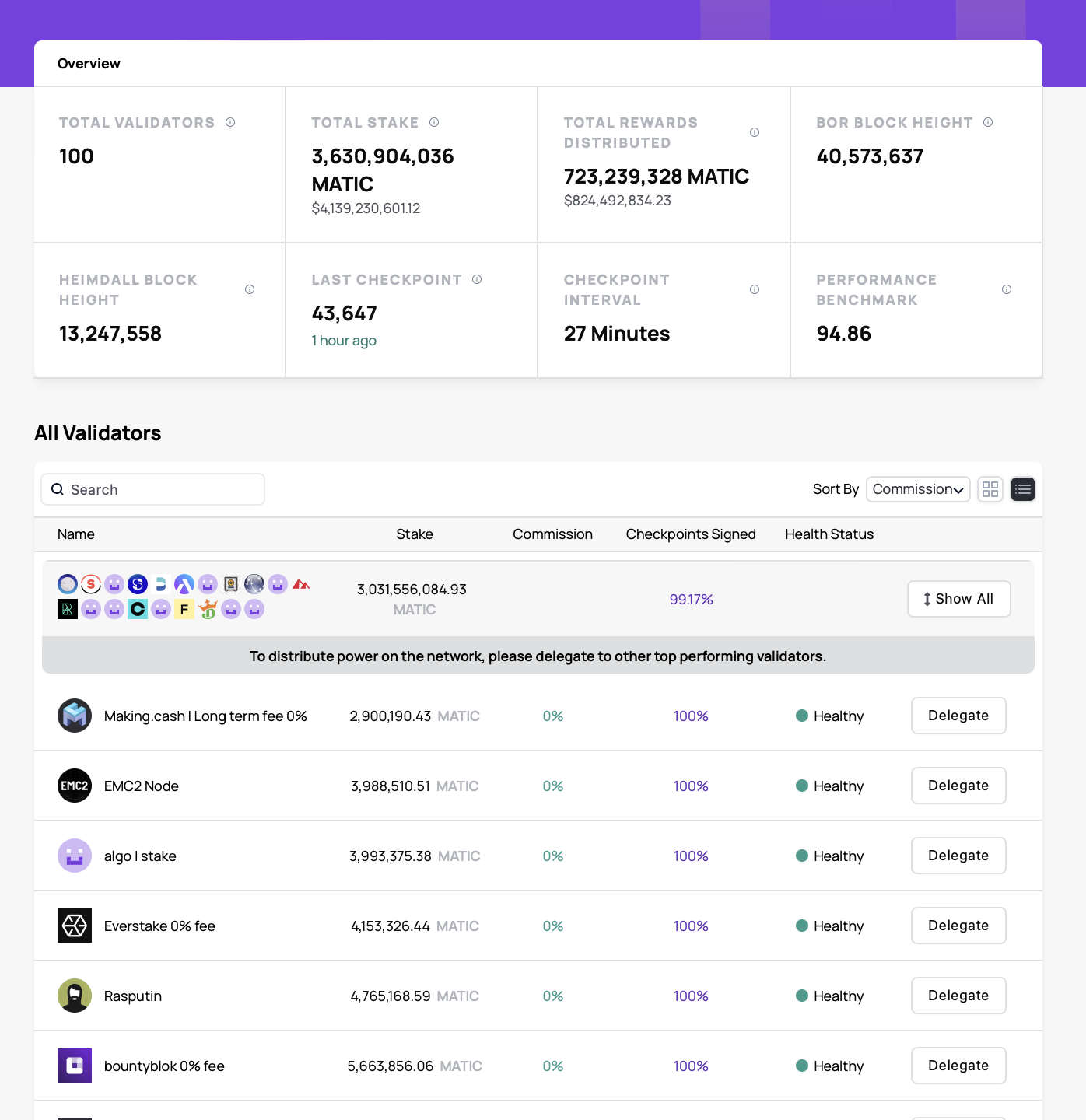Delegate to Everstake 0% fee

[958, 926]
